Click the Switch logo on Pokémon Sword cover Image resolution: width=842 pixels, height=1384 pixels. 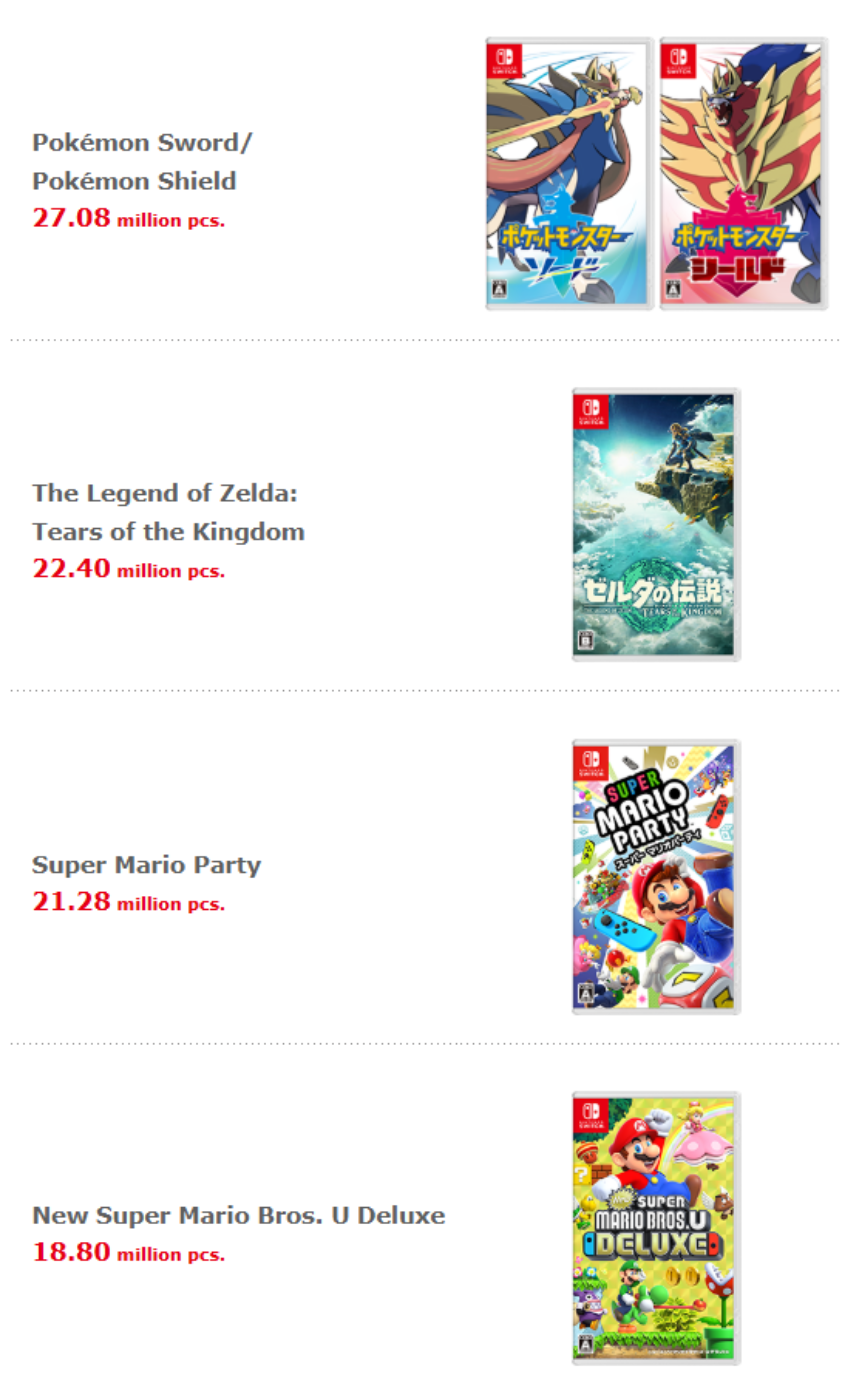(x=499, y=59)
